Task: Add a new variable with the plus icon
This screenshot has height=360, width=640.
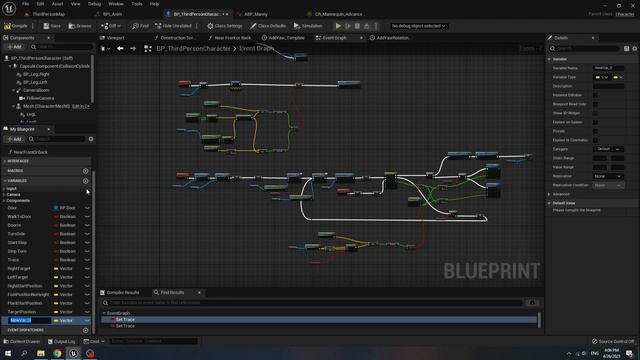Action: click(85, 180)
